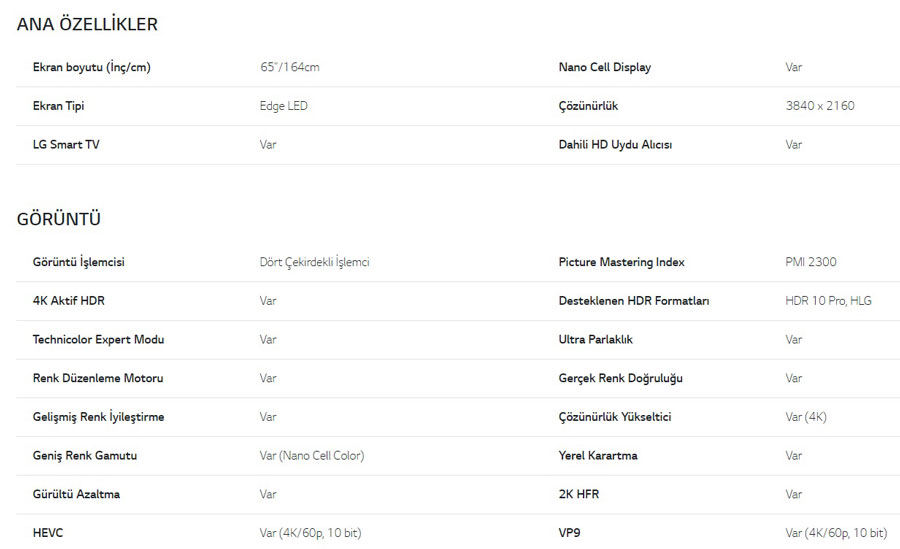
Task: Select the VP9 label
Action: click(x=569, y=533)
